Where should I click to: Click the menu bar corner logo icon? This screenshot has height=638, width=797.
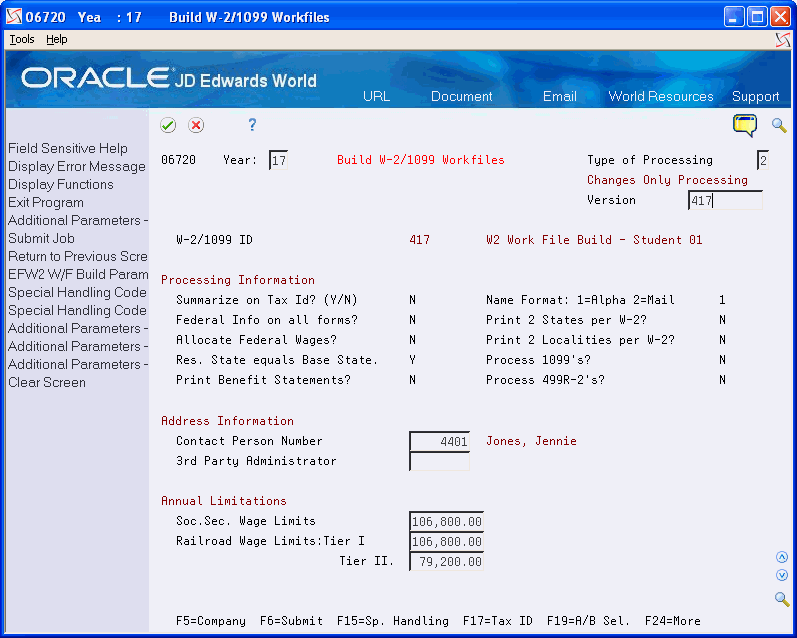[x=783, y=40]
